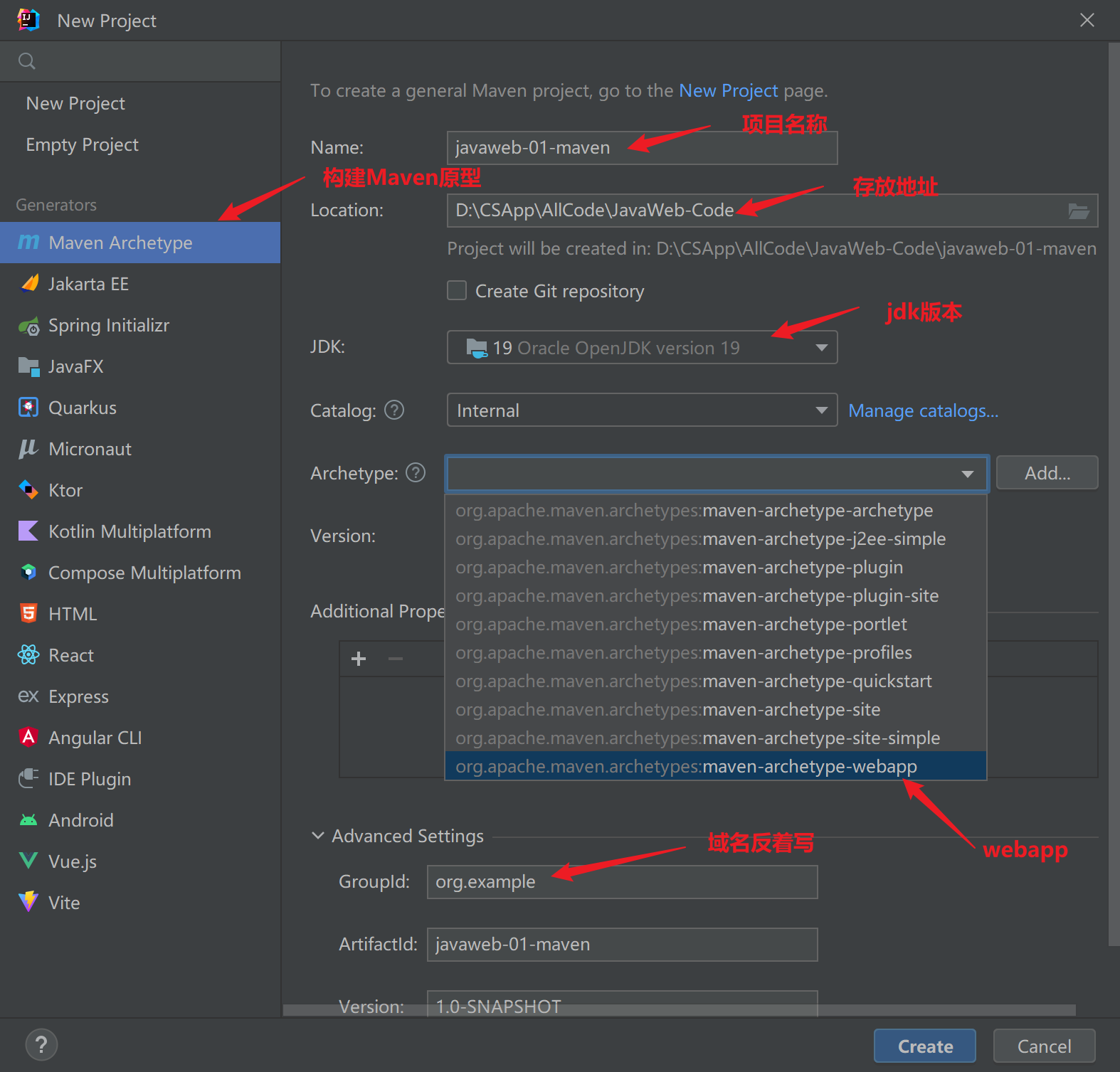This screenshot has width=1120, height=1072.
Task: Choose maven-archetype-quickstart option
Action: point(716,681)
